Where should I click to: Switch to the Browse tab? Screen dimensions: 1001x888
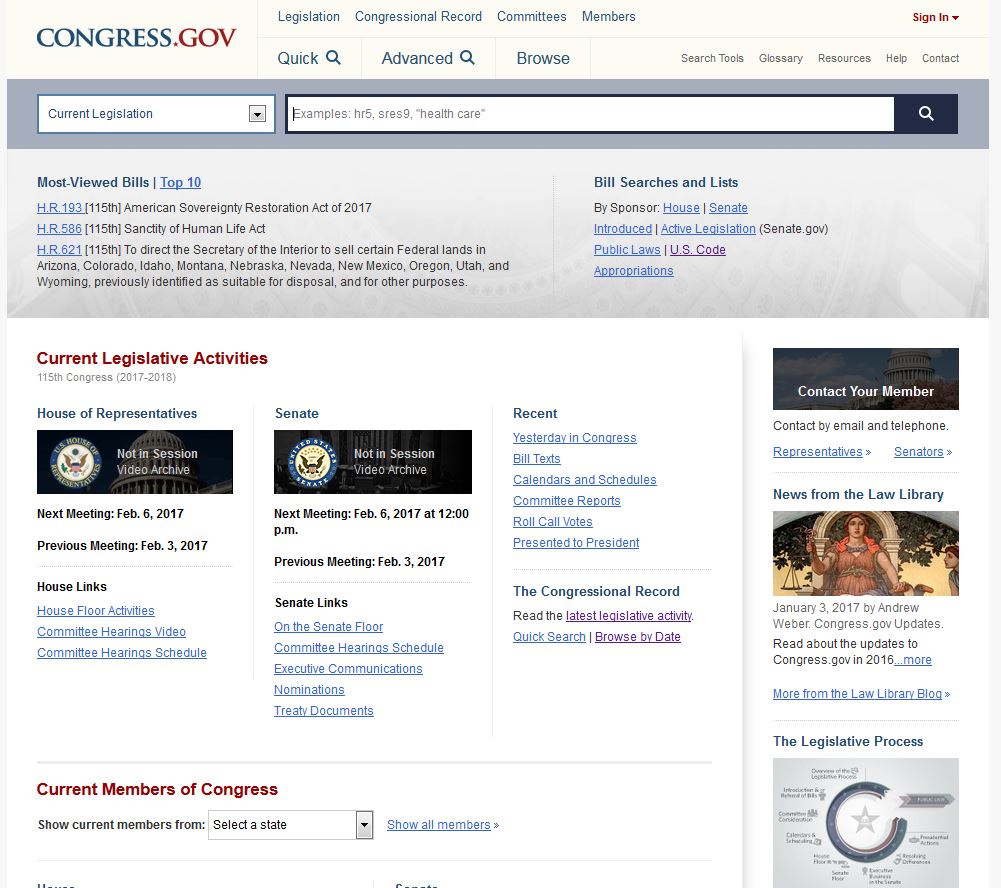542,58
